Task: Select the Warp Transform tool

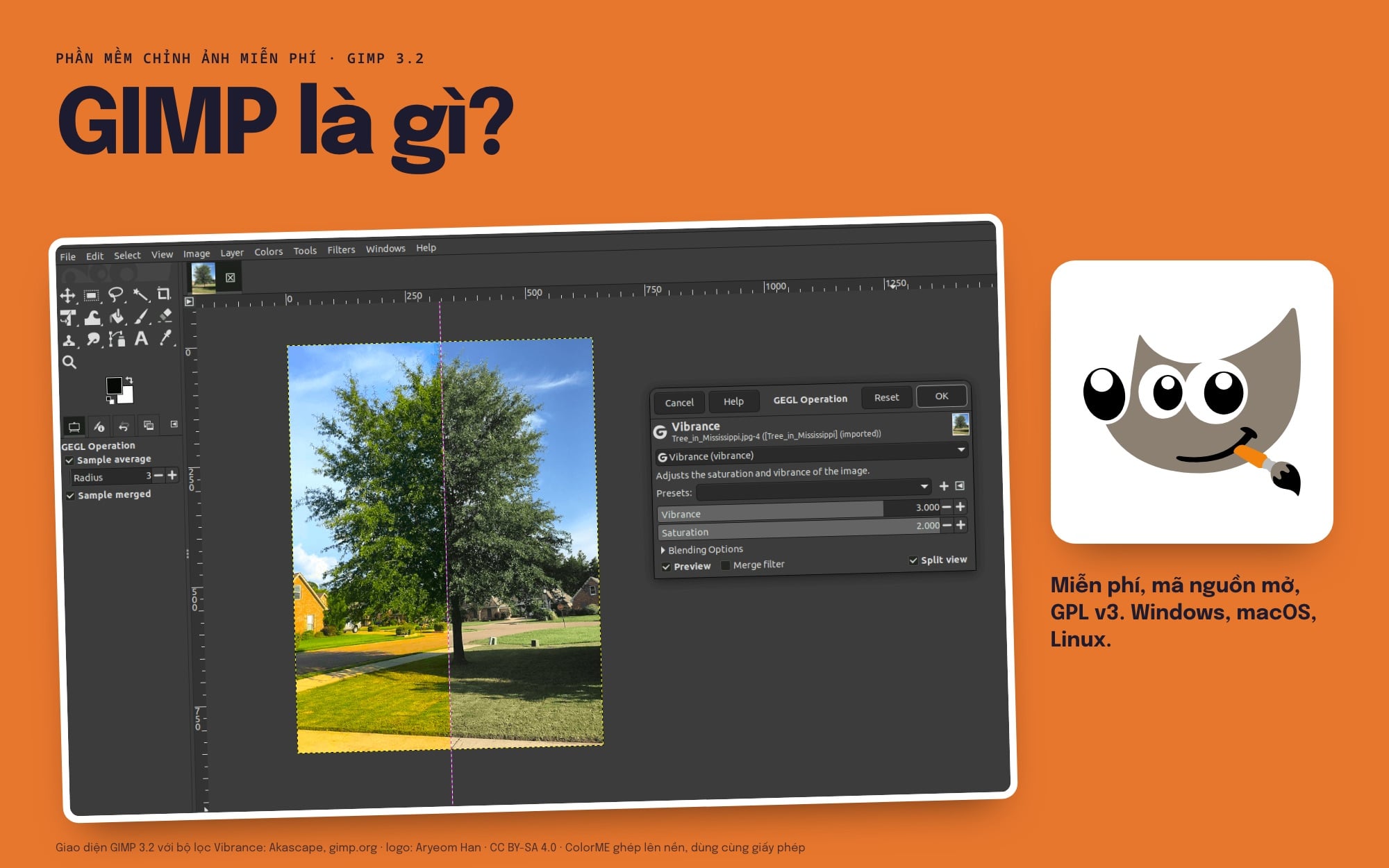Action: click(92, 317)
